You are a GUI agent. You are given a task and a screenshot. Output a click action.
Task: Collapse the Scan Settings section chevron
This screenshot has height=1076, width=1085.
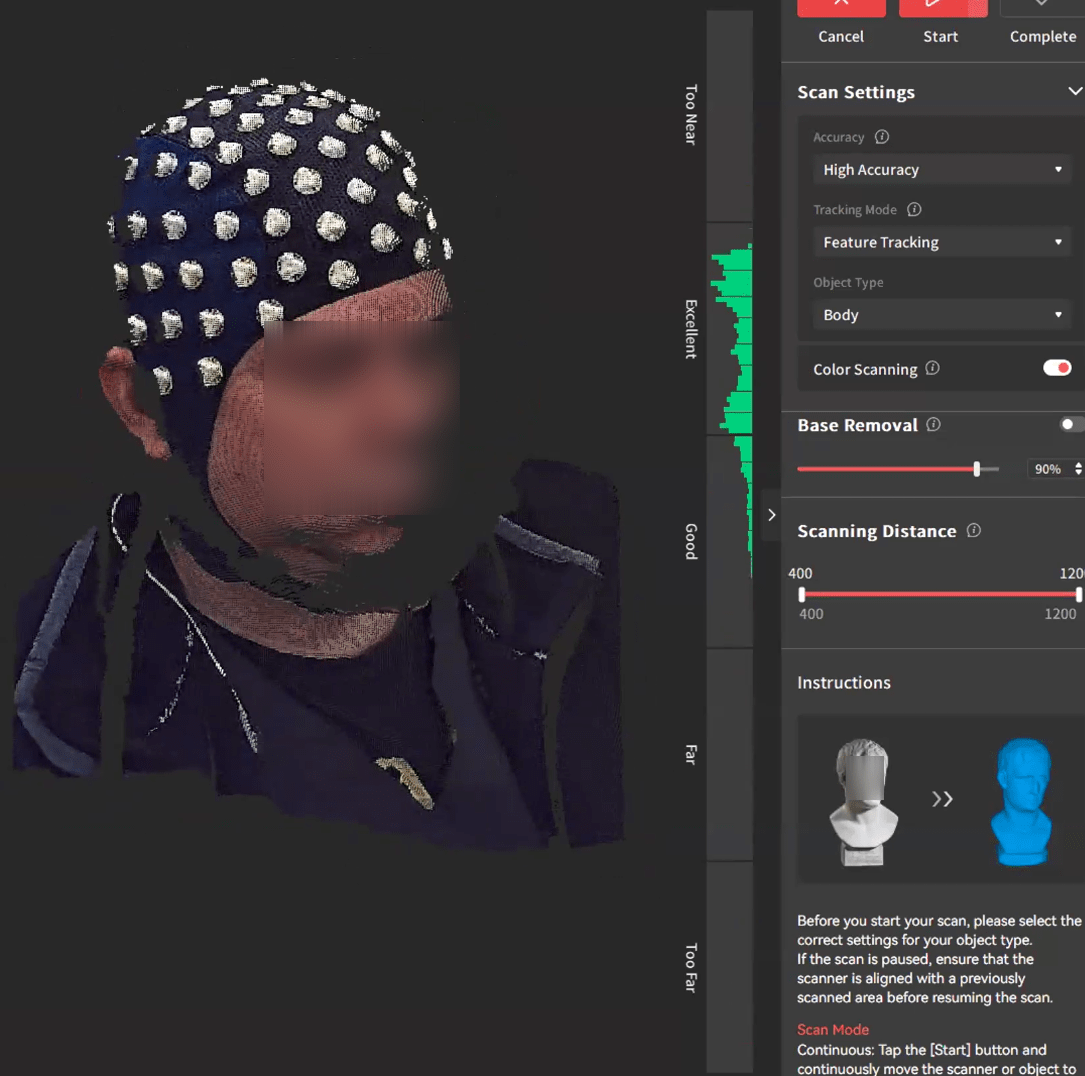tap(1074, 92)
